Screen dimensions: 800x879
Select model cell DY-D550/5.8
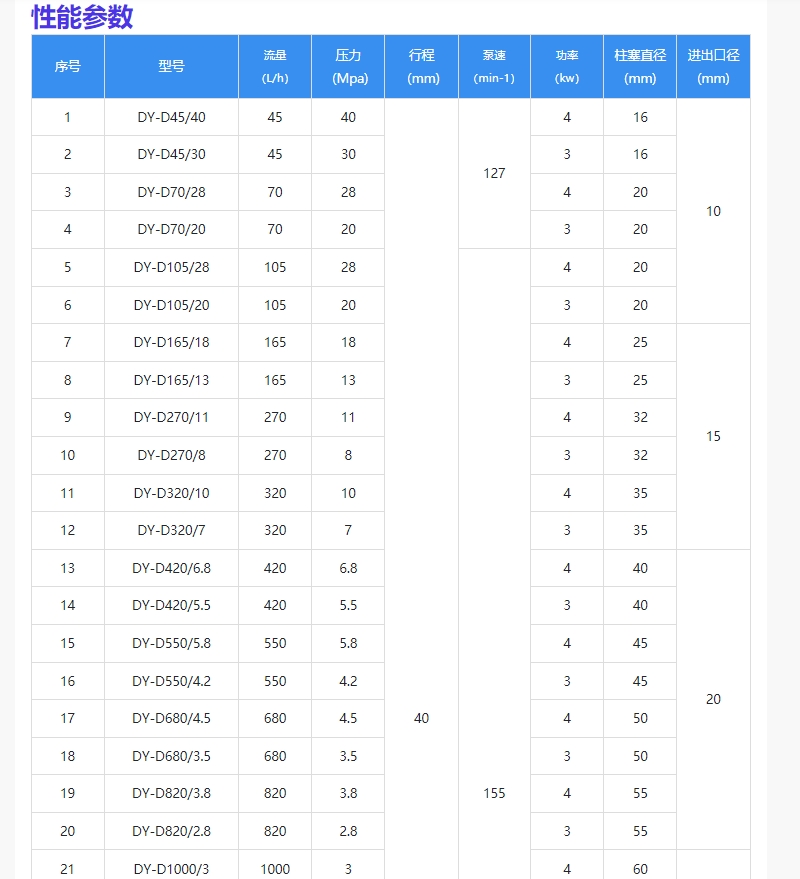[x=172, y=644]
